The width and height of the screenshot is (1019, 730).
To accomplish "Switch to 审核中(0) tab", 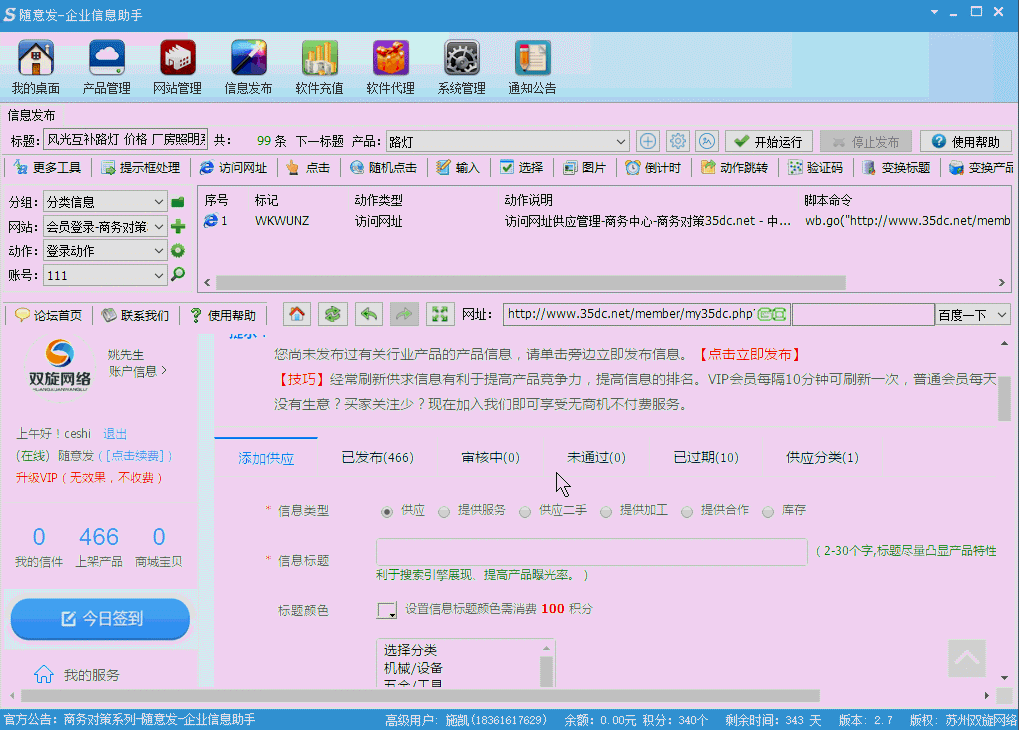I will 490,458.
